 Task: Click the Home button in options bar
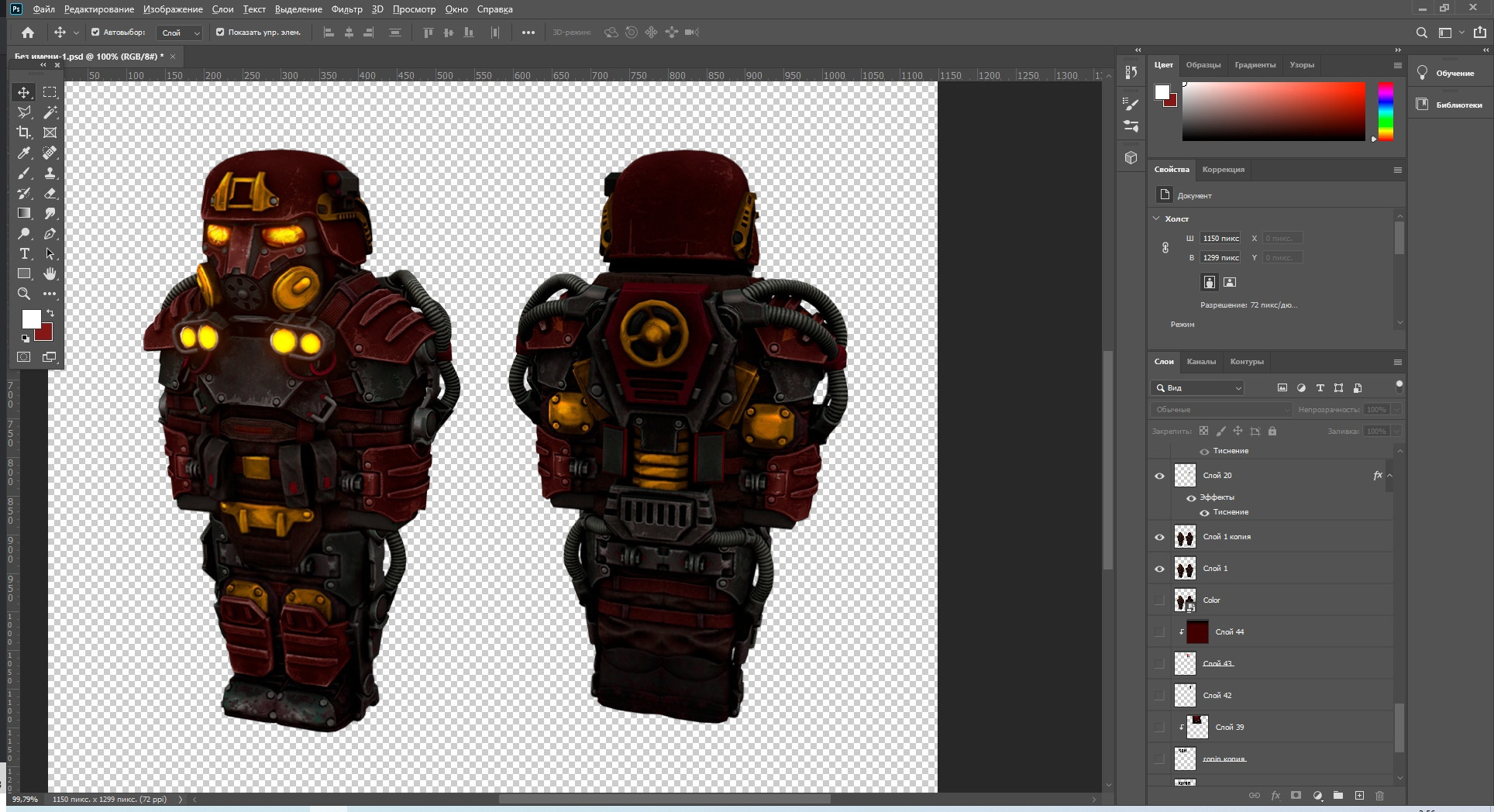[x=28, y=33]
